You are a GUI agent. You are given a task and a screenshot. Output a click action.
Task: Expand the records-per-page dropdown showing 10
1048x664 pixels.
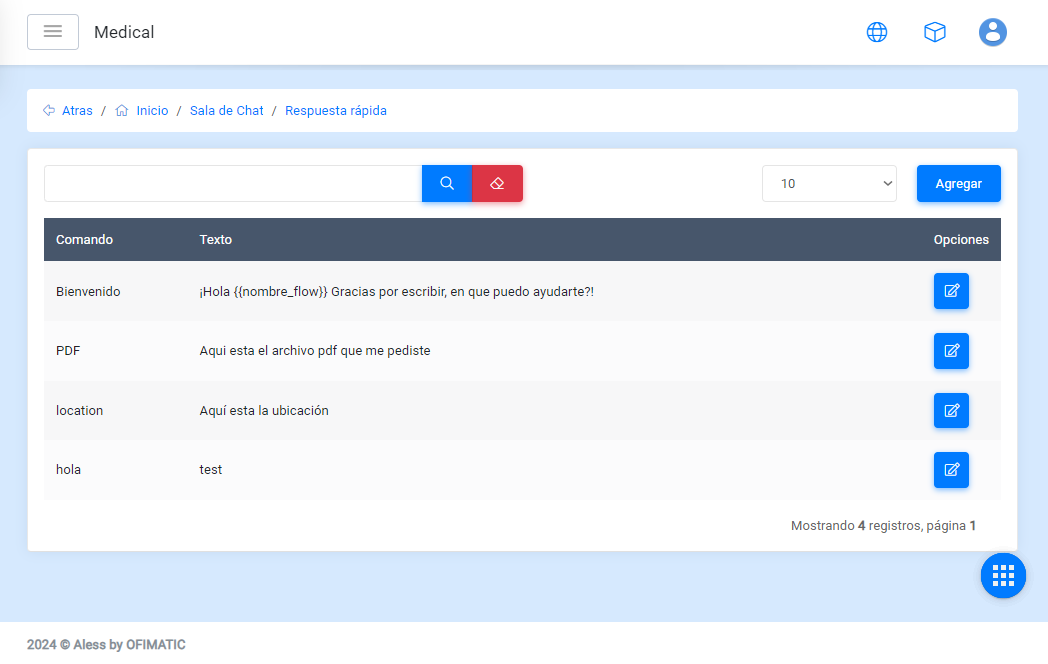coord(829,184)
